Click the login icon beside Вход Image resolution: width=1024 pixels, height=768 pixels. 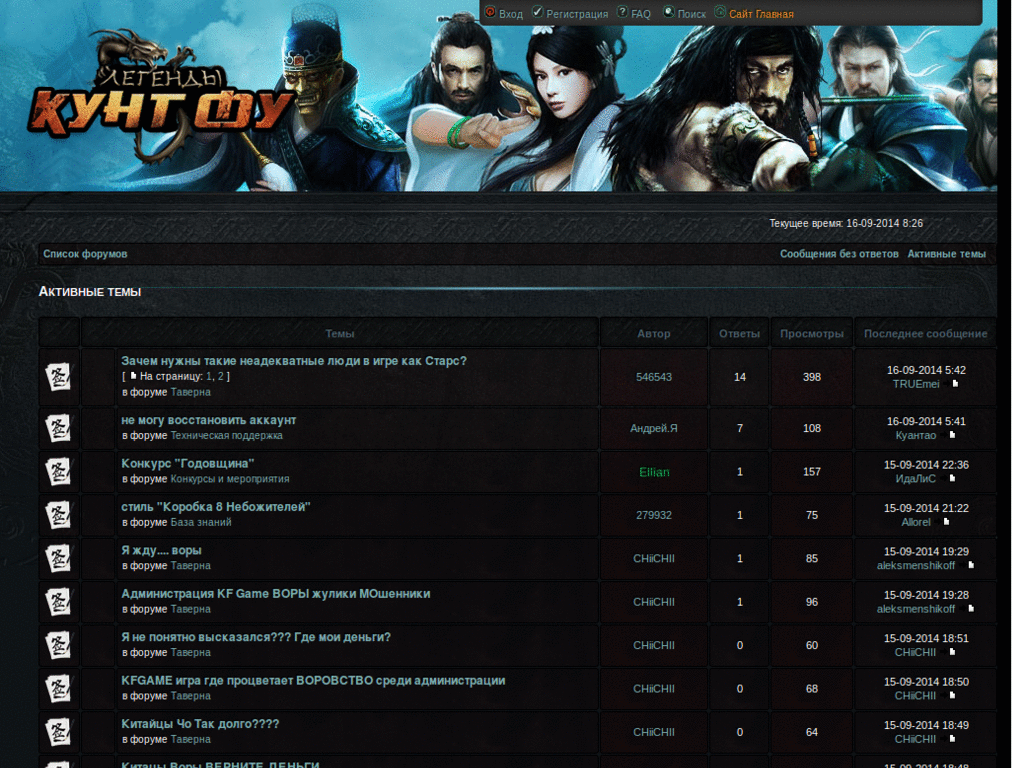tap(490, 12)
